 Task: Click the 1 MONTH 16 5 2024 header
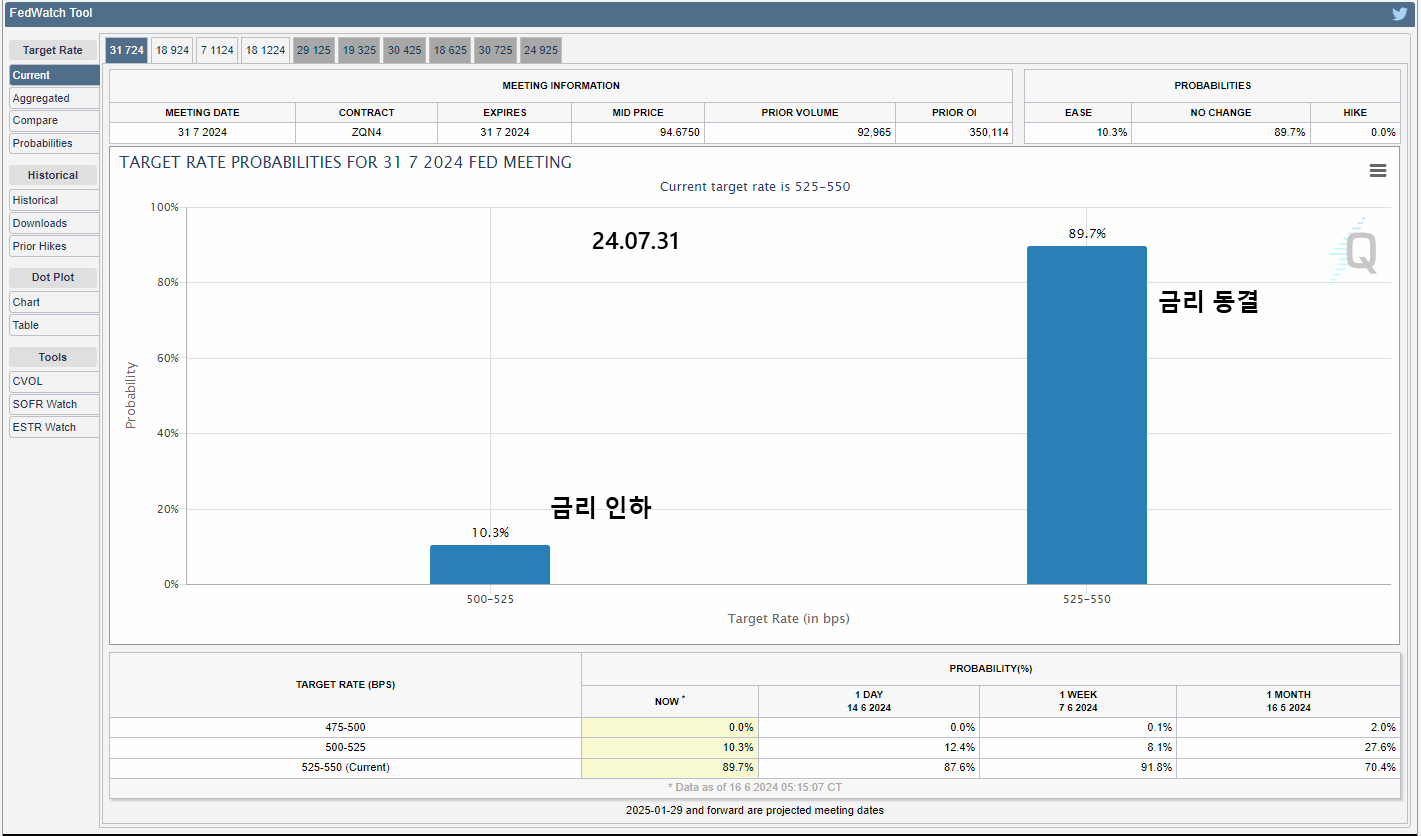point(1288,701)
